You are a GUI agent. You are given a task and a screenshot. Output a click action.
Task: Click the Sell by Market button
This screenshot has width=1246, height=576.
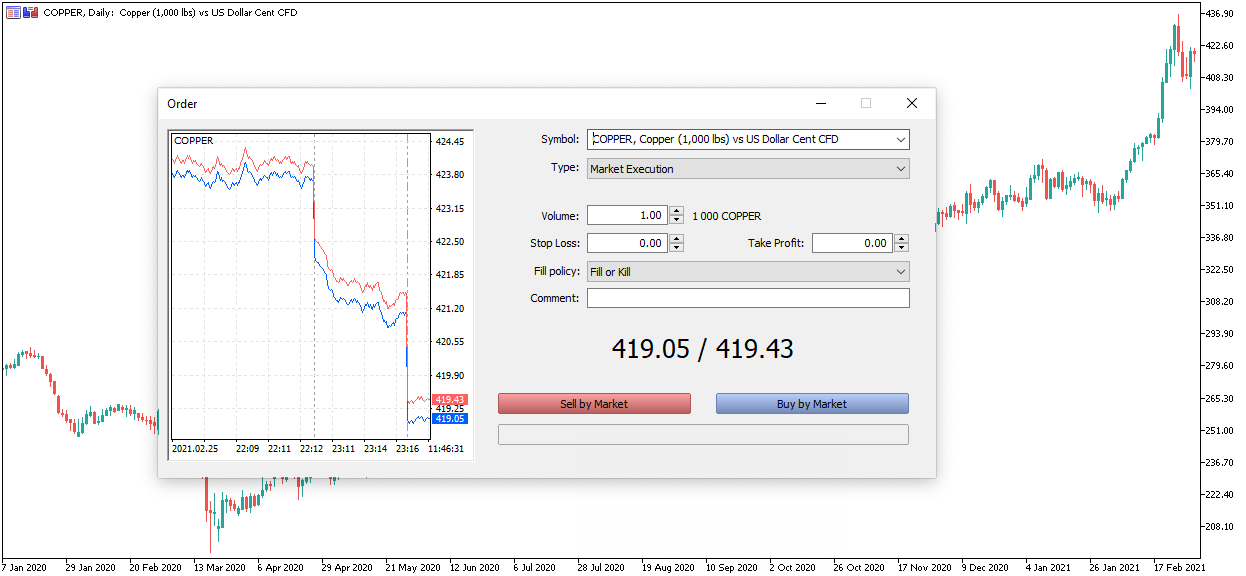point(594,404)
